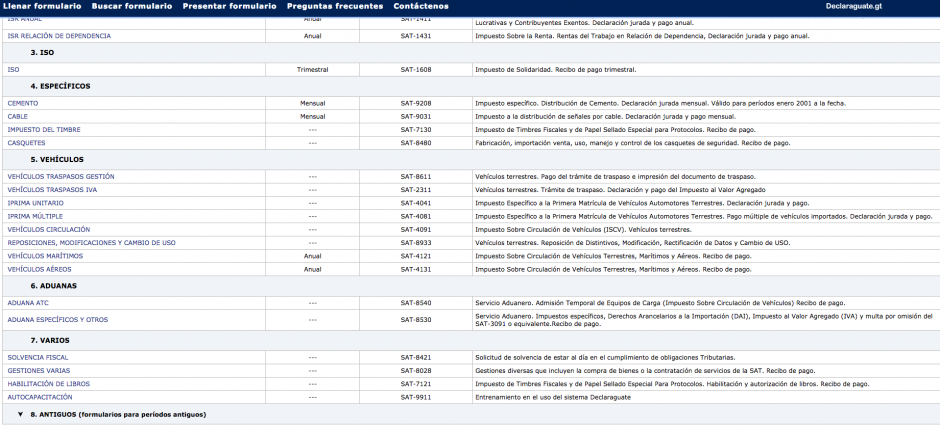
Task: Open the Contáctenos menu item
Action: click(421, 6)
